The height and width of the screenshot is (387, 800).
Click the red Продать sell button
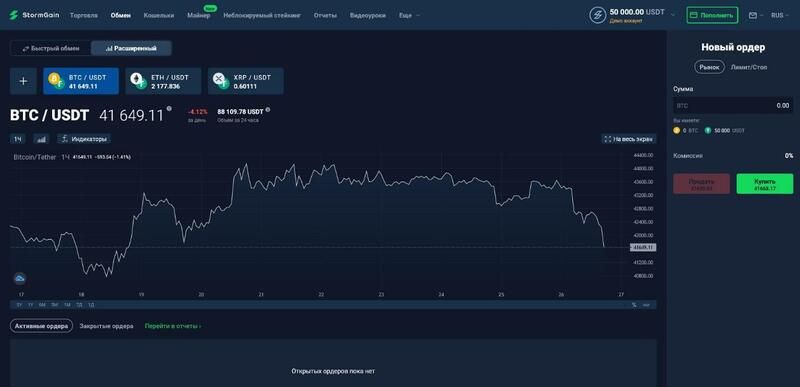click(702, 184)
